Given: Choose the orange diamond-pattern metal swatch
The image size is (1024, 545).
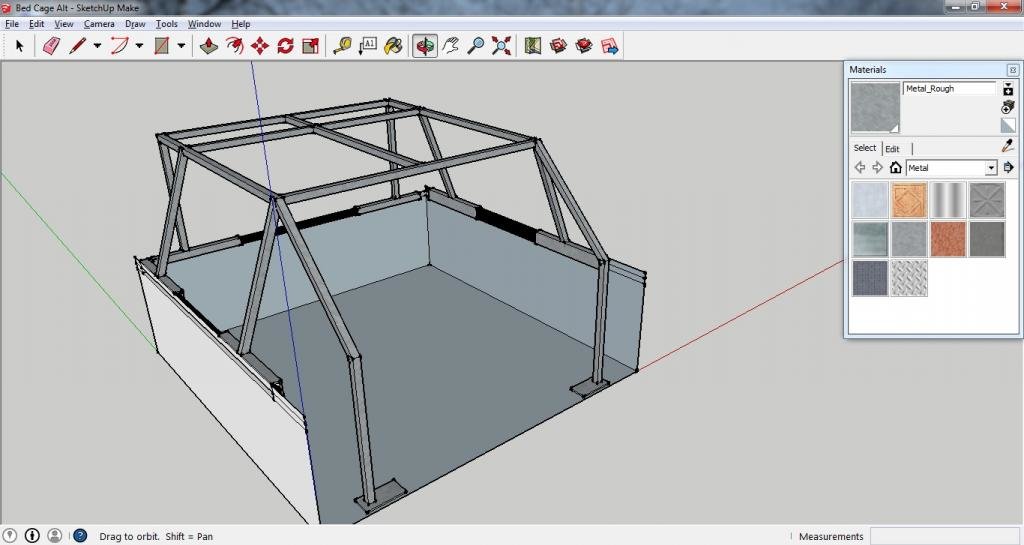Looking at the screenshot, I should click(909, 200).
